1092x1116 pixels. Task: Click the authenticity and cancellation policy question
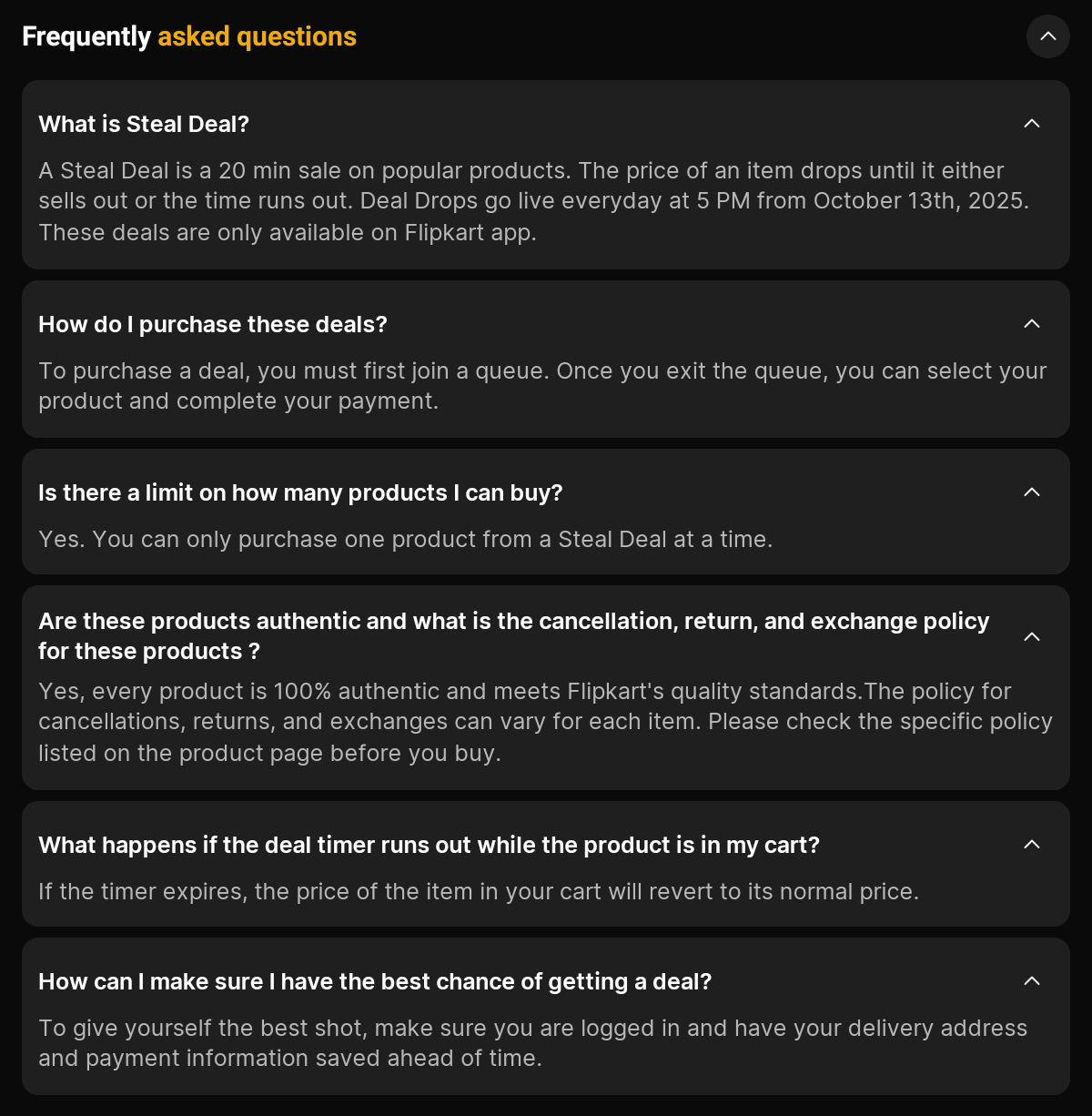tap(513, 635)
